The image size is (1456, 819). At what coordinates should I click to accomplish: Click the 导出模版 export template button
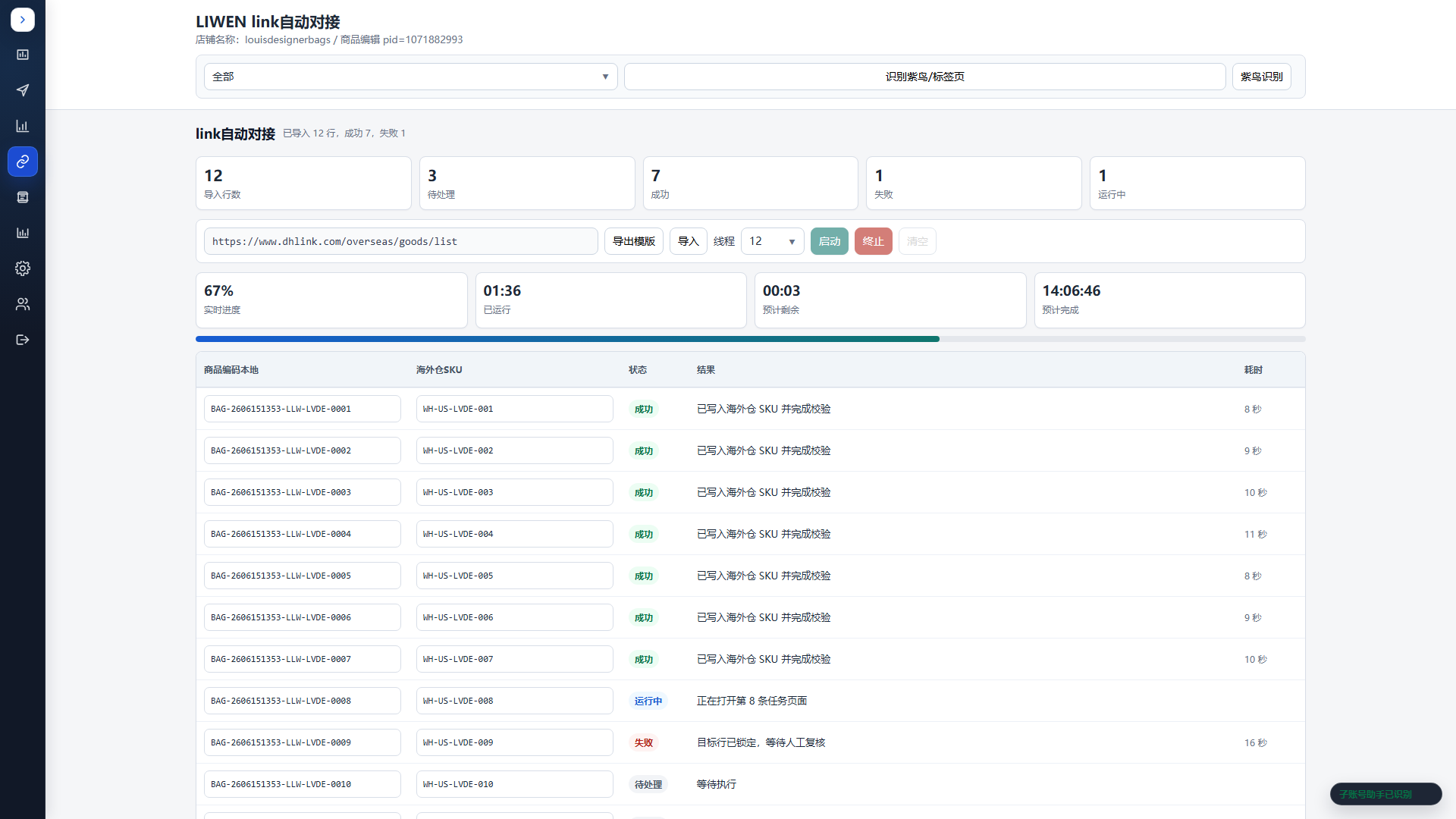(x=633, y=241)
